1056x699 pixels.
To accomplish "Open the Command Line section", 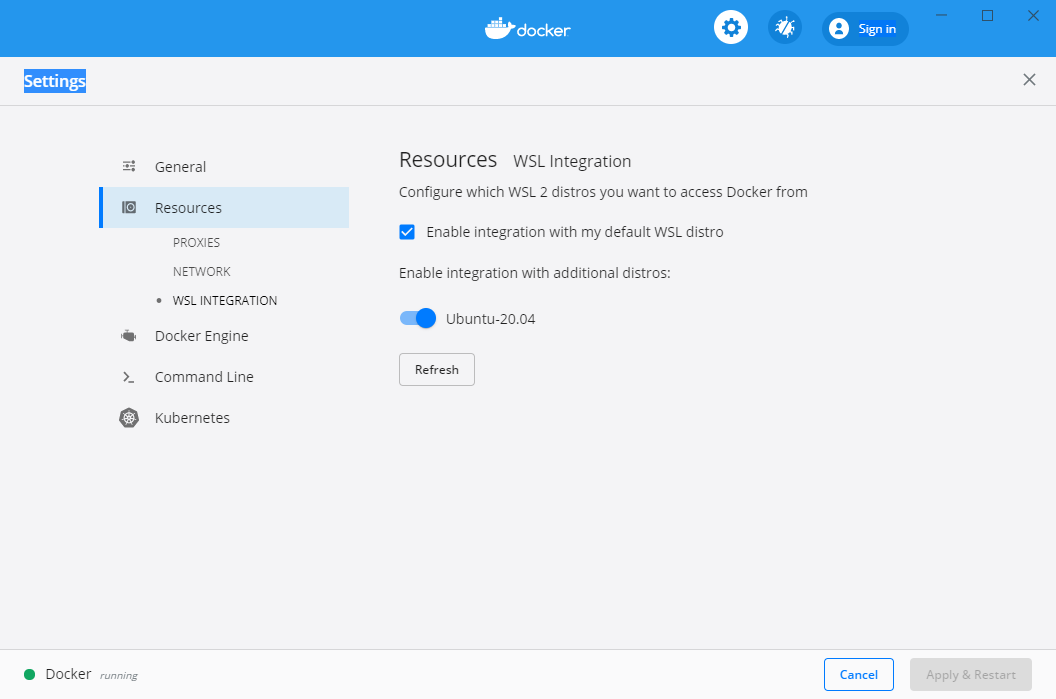I will 204,377.
